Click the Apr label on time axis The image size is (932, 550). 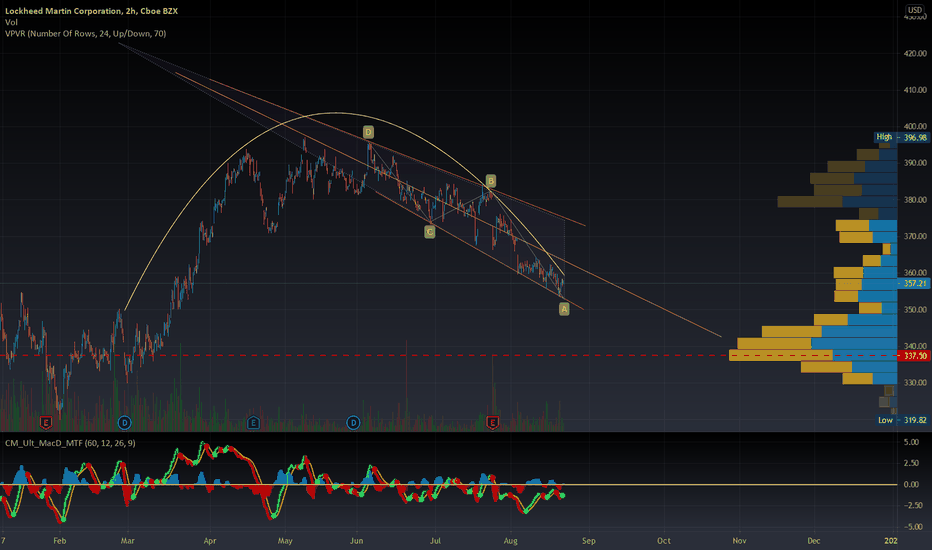pos(209,540)
